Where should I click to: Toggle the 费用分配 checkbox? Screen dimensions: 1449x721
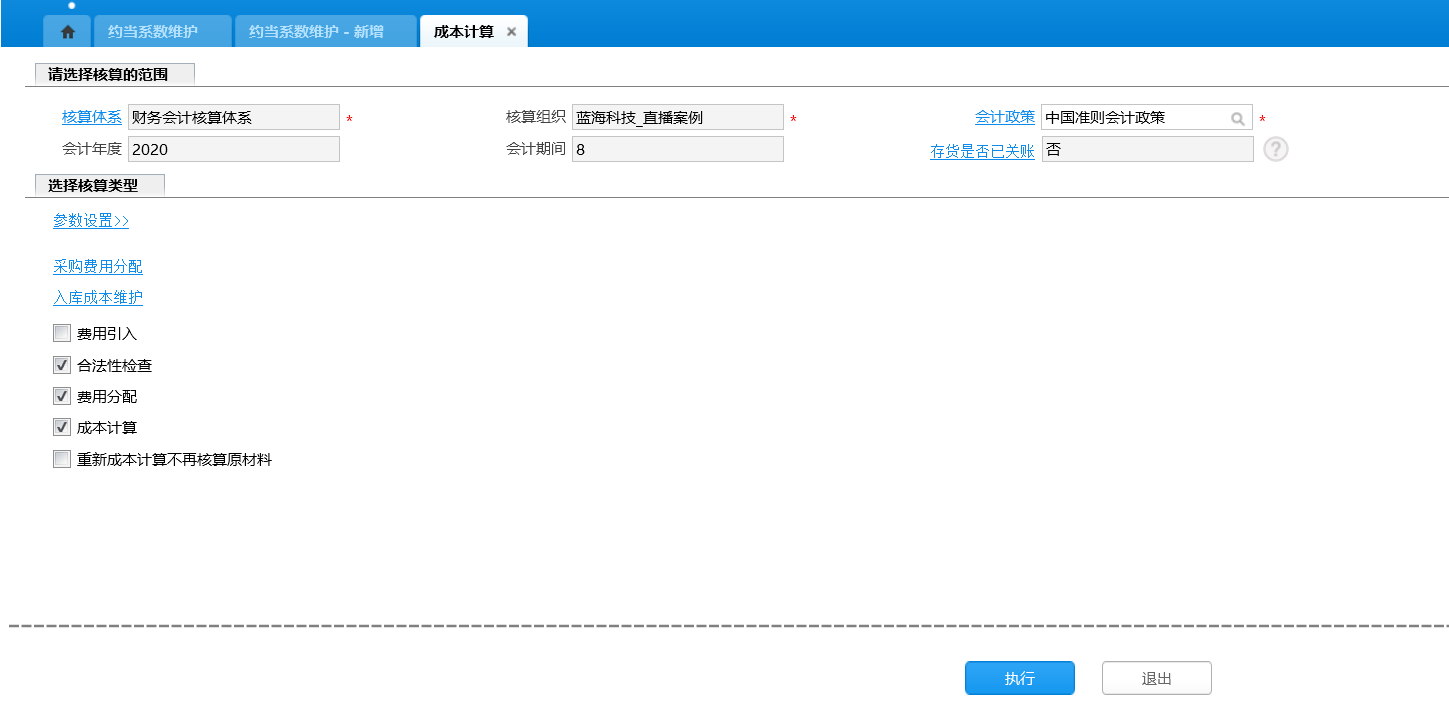[62, 397]
